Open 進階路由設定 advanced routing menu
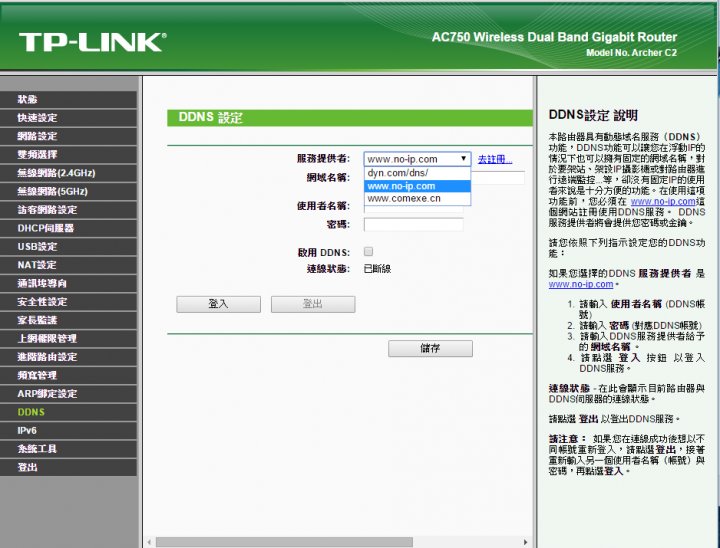720x548 pixels. click(x=68, y=356)
